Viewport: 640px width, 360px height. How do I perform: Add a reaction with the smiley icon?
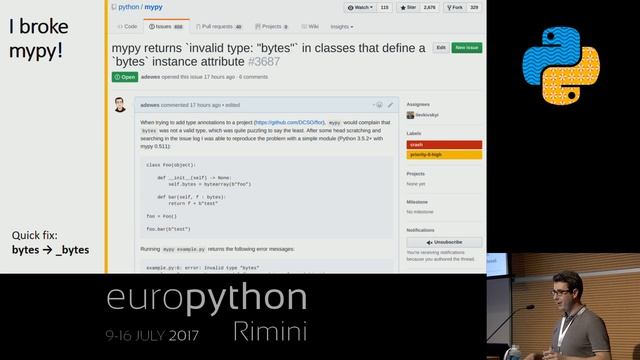(378, 105)
